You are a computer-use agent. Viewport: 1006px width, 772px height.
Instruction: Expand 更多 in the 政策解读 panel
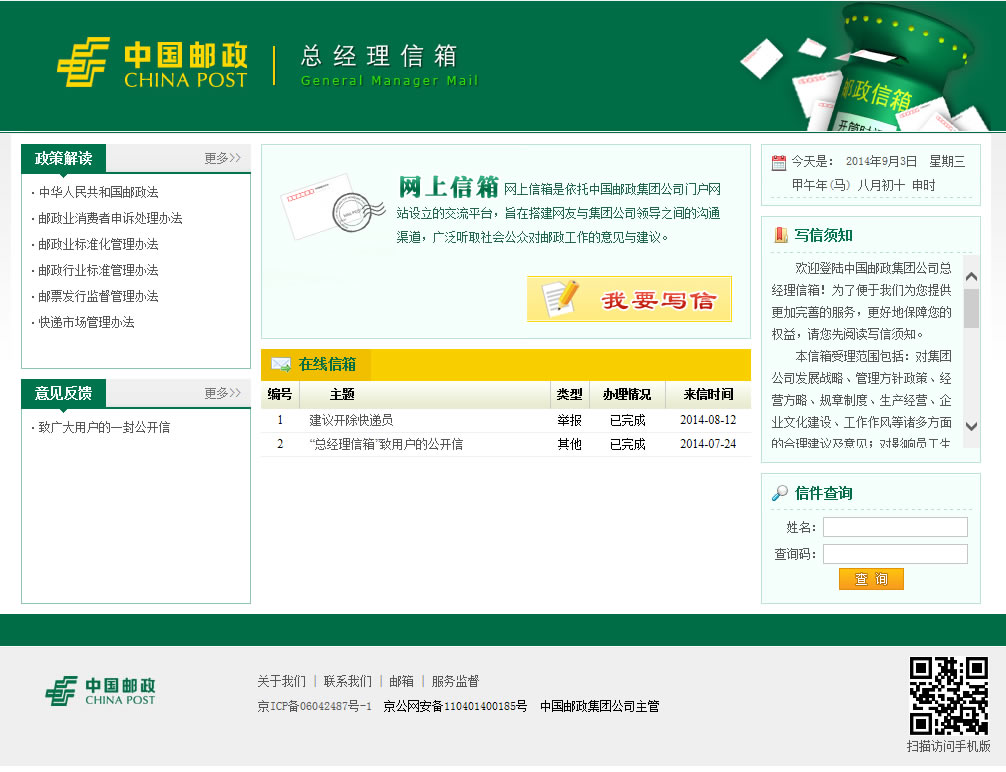click(x=222, y=158)
